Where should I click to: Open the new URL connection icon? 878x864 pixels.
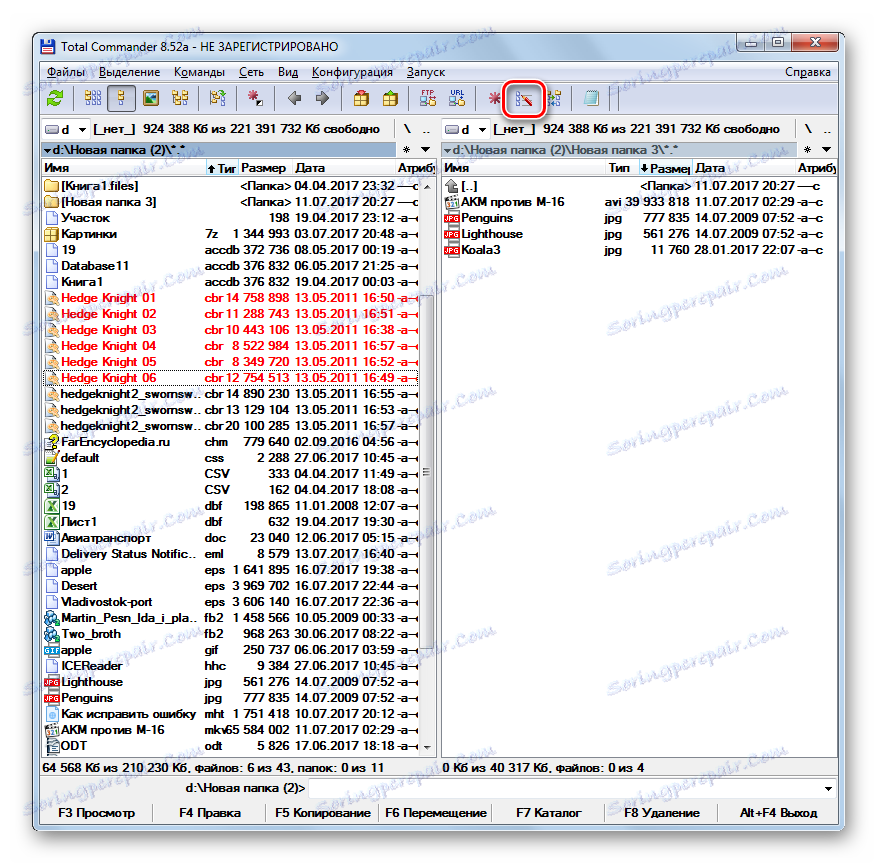[x=457, y=99]
